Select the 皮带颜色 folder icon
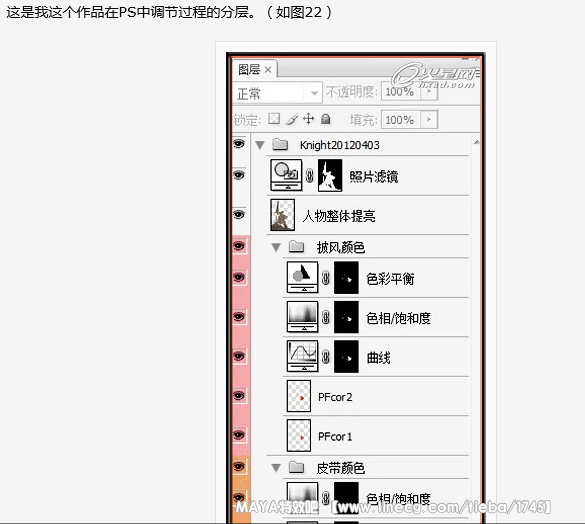 coord(297,467)
